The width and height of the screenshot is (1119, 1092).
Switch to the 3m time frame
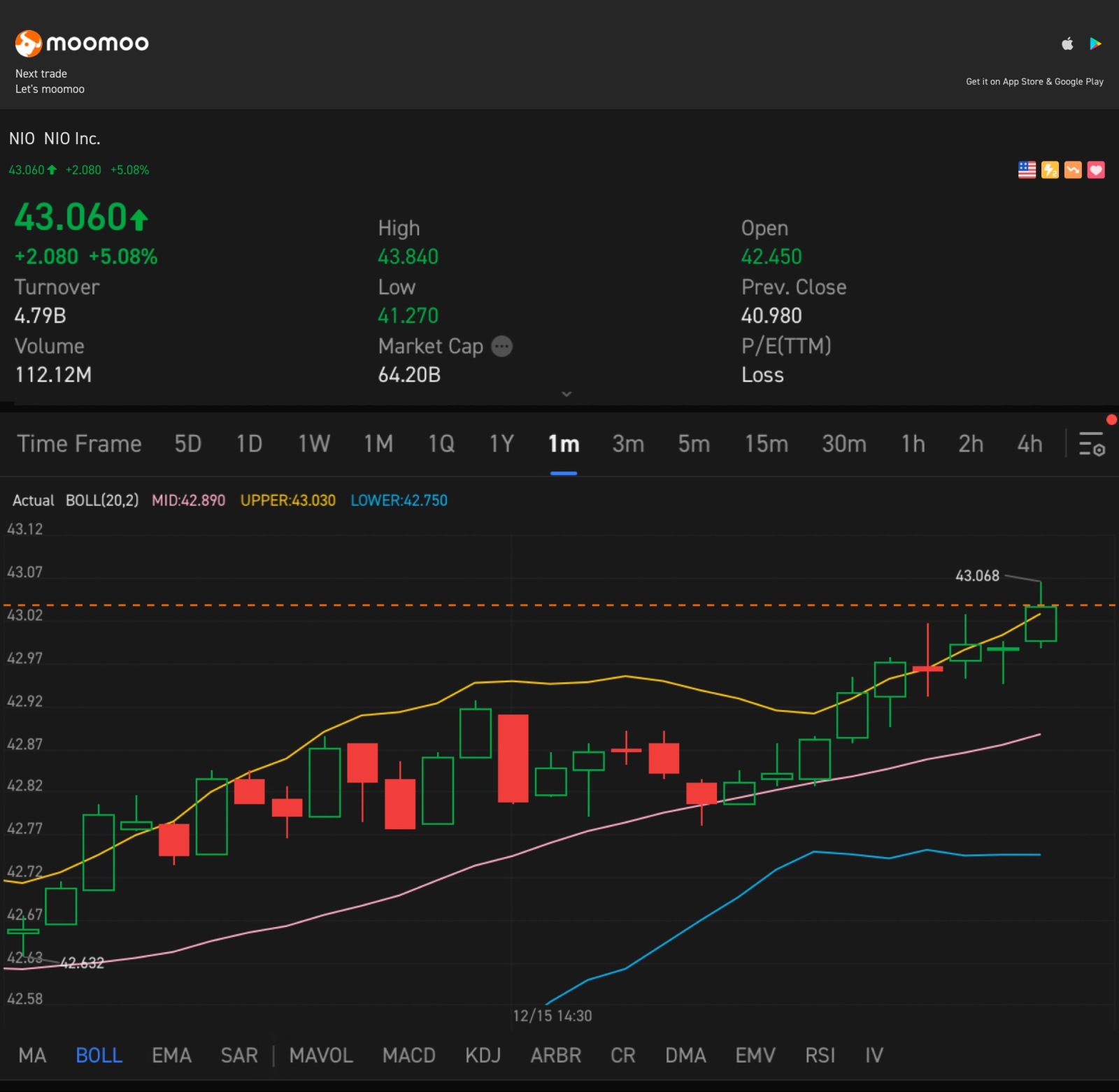point(628,444)
